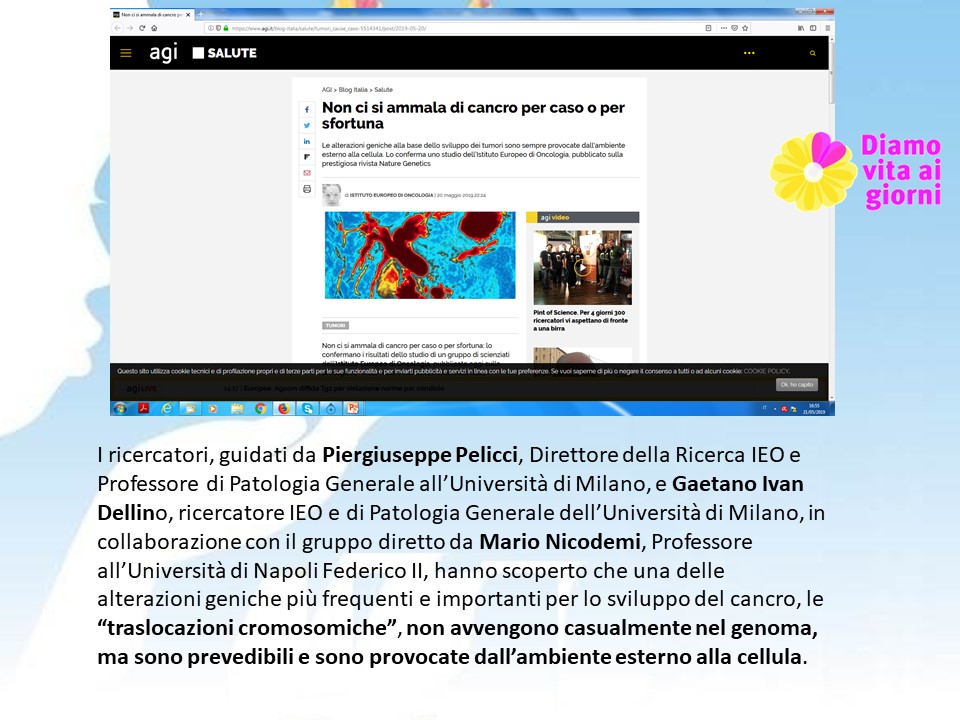Viewport: 960px width, 720px height.
Task: Click the TUMORI tag label
Action: [x=336, y=326]
